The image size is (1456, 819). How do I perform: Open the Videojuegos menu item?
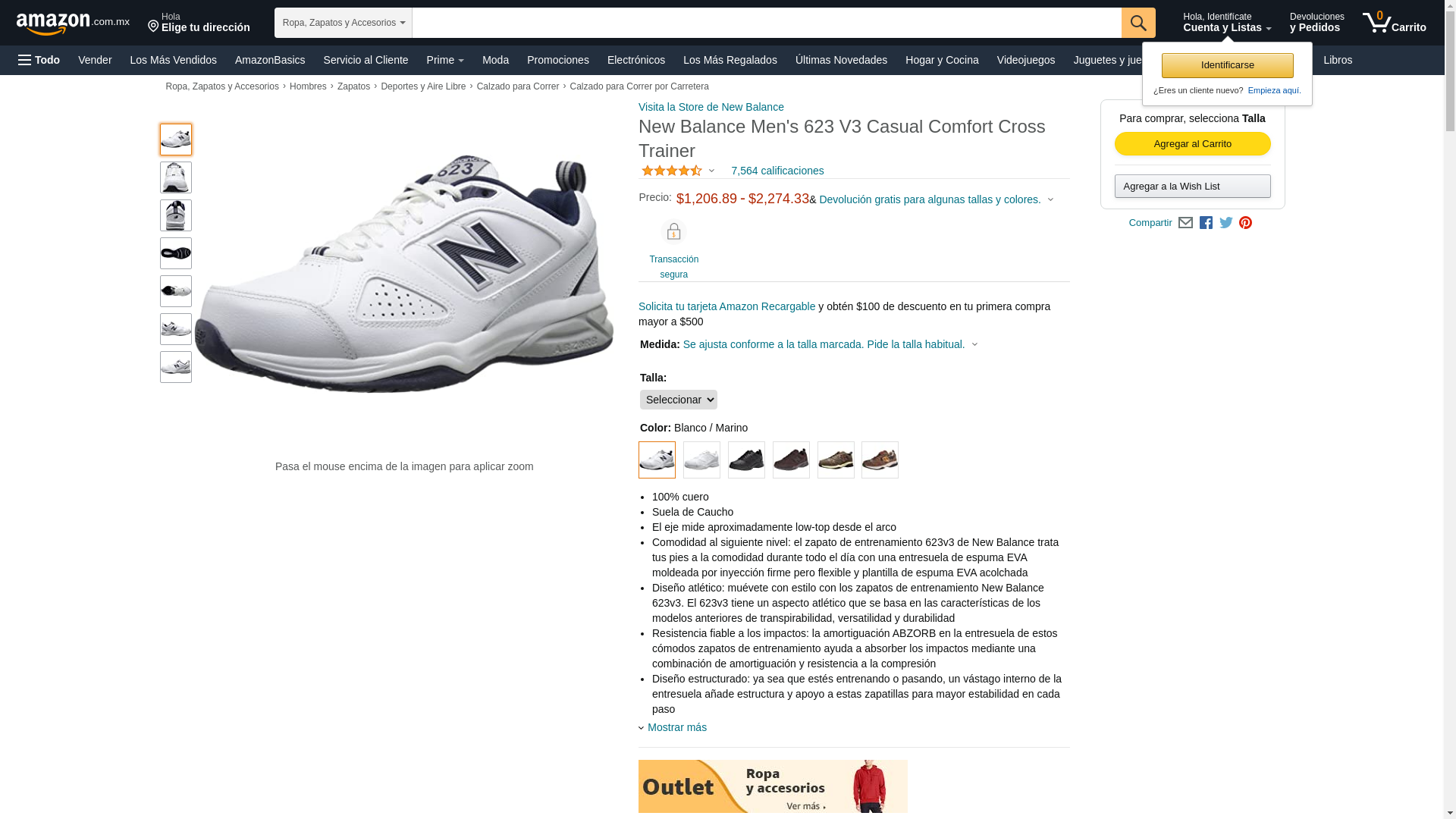1026,60
